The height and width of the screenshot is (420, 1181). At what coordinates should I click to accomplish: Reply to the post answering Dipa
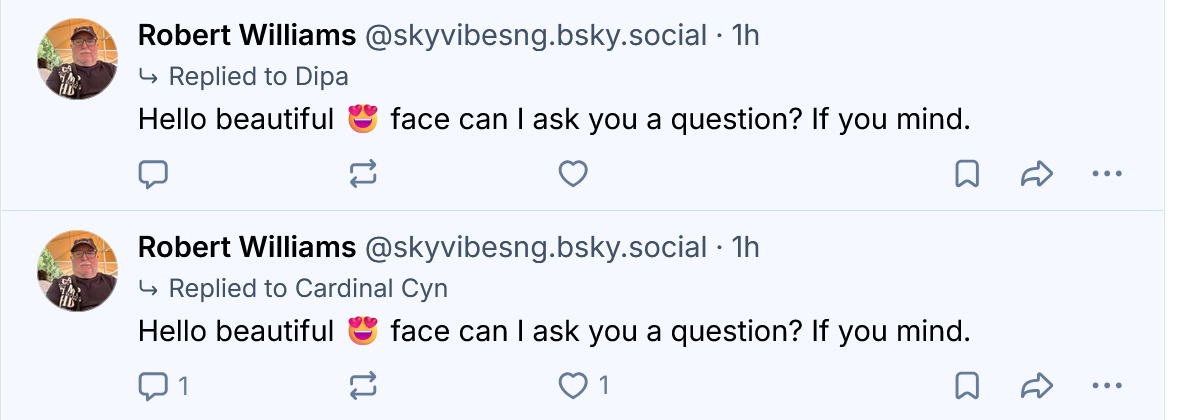[x=152, y=175]
